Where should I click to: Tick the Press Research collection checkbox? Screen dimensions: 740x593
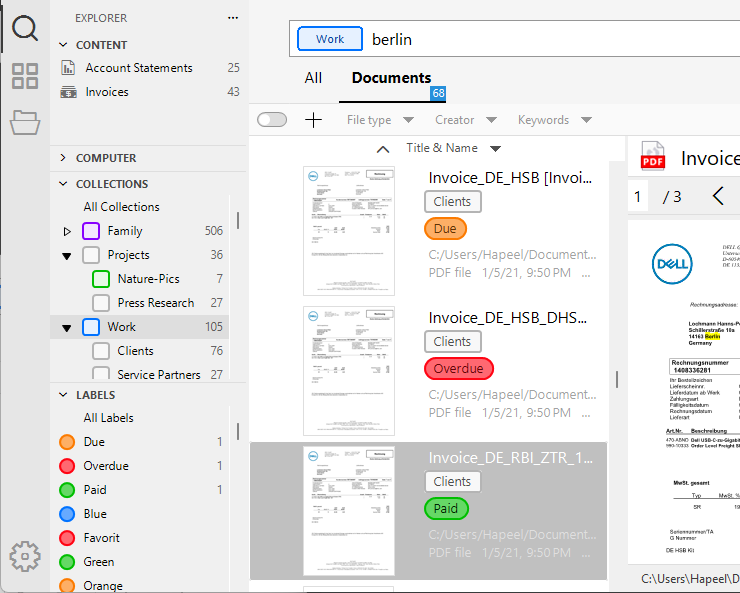coord(101,303)
